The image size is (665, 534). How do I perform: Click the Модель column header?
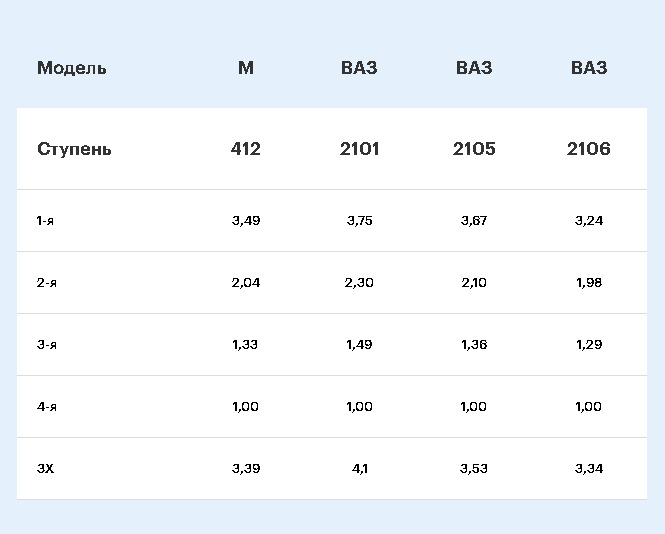[x=72, y=68]
